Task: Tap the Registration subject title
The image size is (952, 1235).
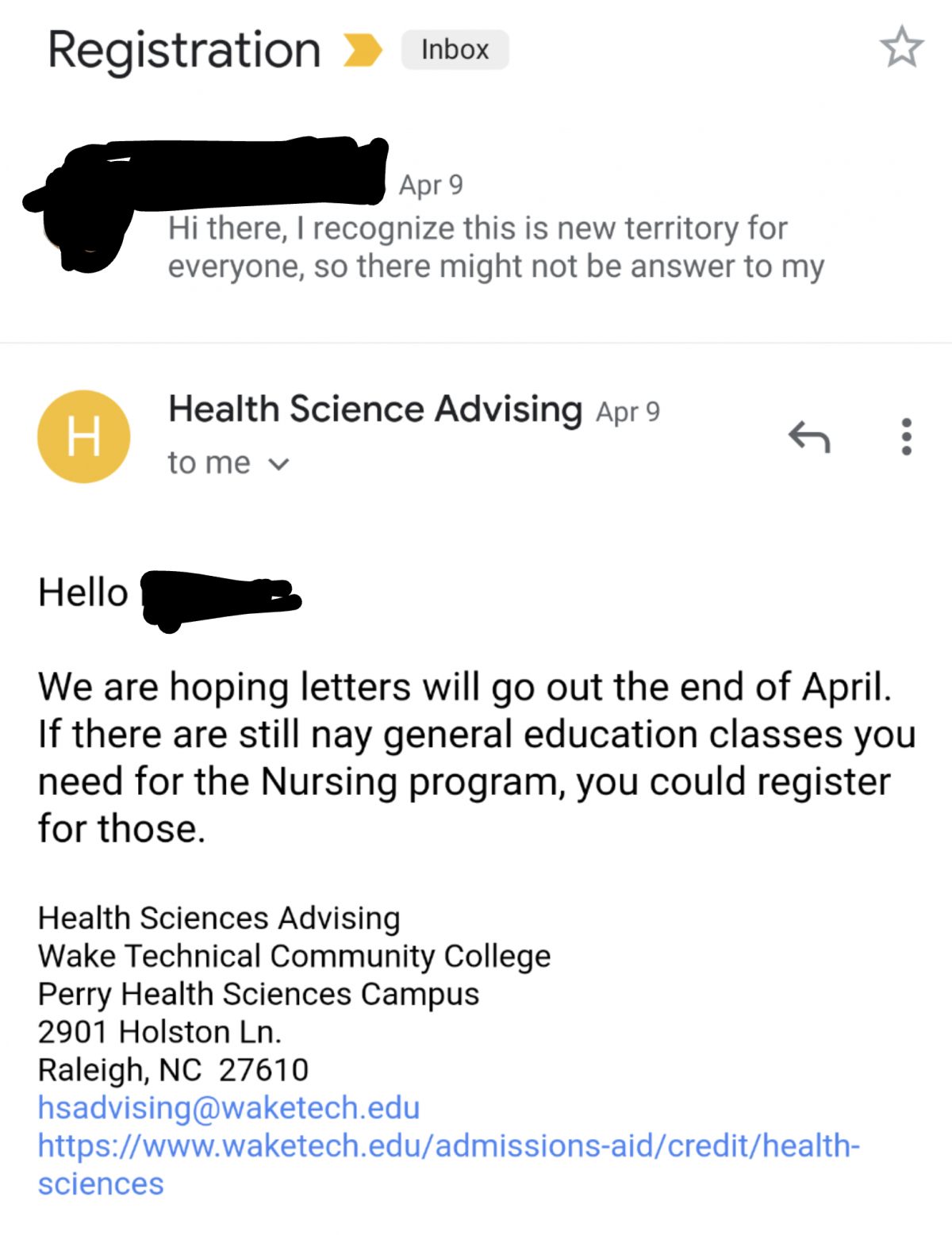Action: [x=184, y=50]
